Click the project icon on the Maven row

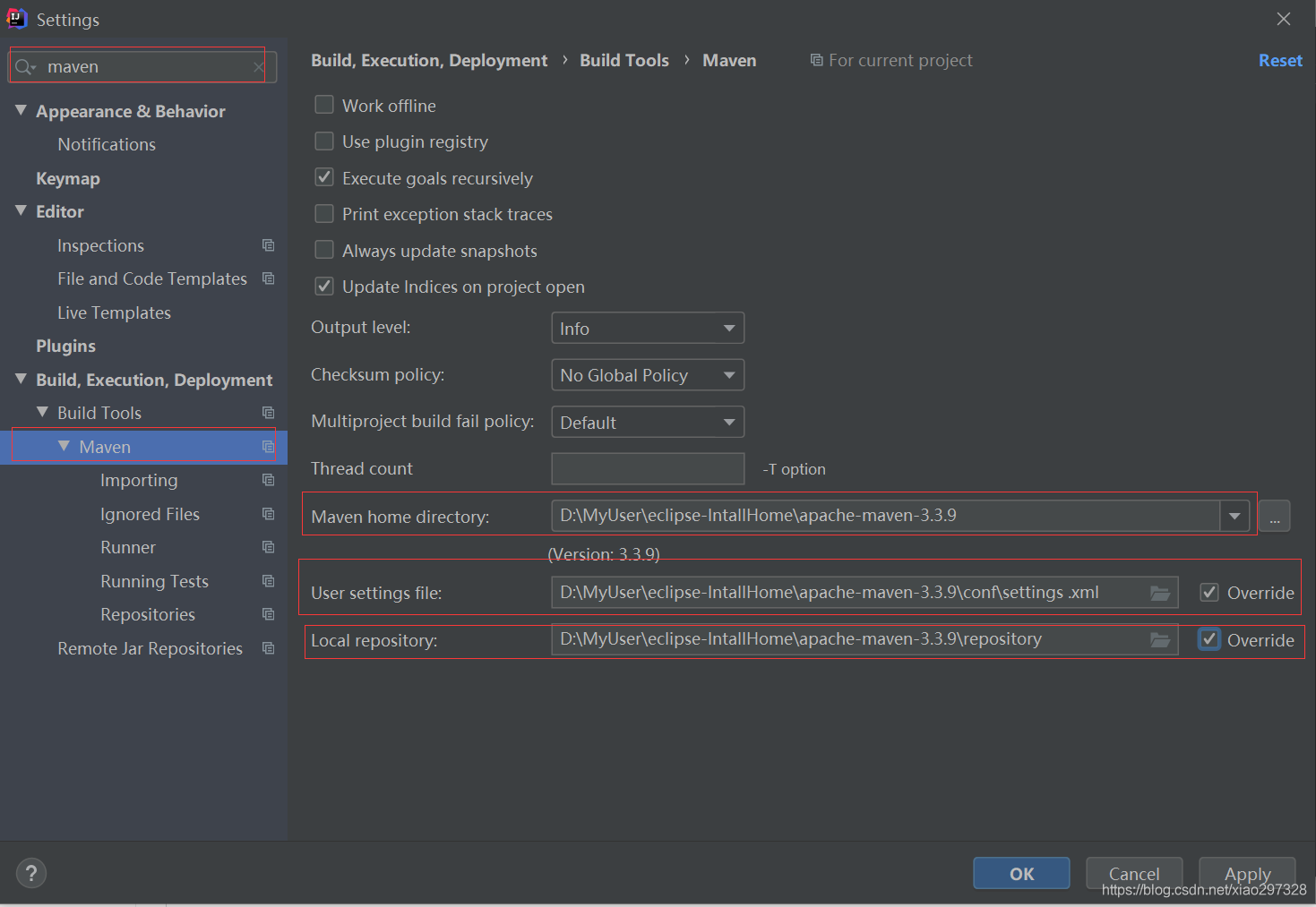click(268, 447)
